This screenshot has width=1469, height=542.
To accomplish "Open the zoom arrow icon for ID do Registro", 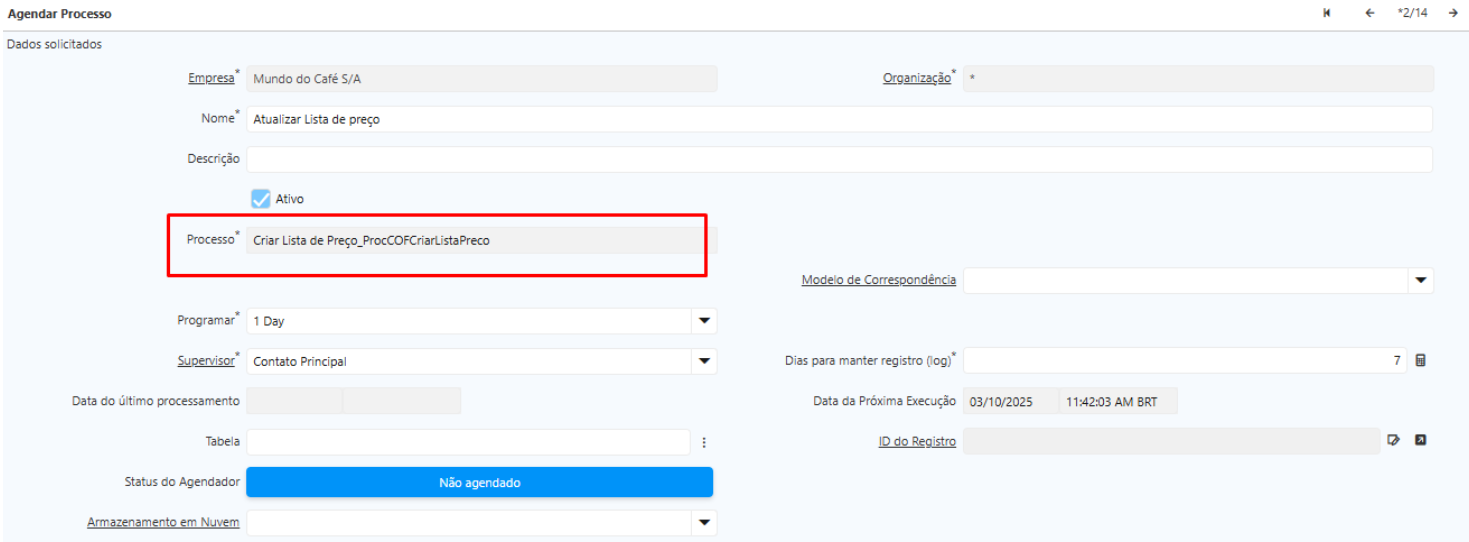I will pyautogui.click(x=1419, y=440).
